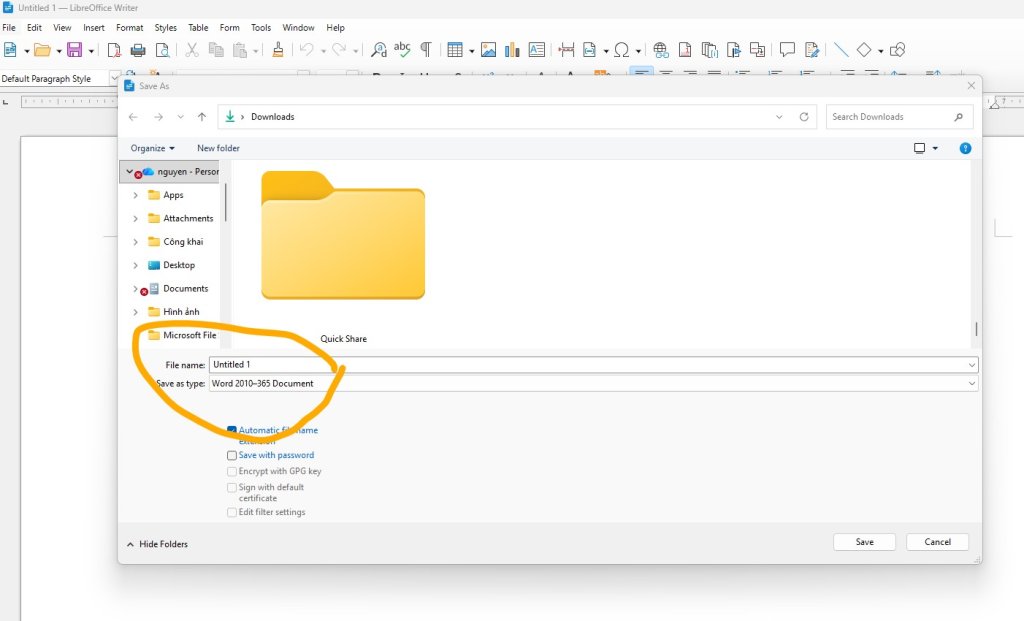The width and height of the screenshot is (1024, 621).
Task: Click the Paste clipboard icon
Action: (x=240, y=50)
